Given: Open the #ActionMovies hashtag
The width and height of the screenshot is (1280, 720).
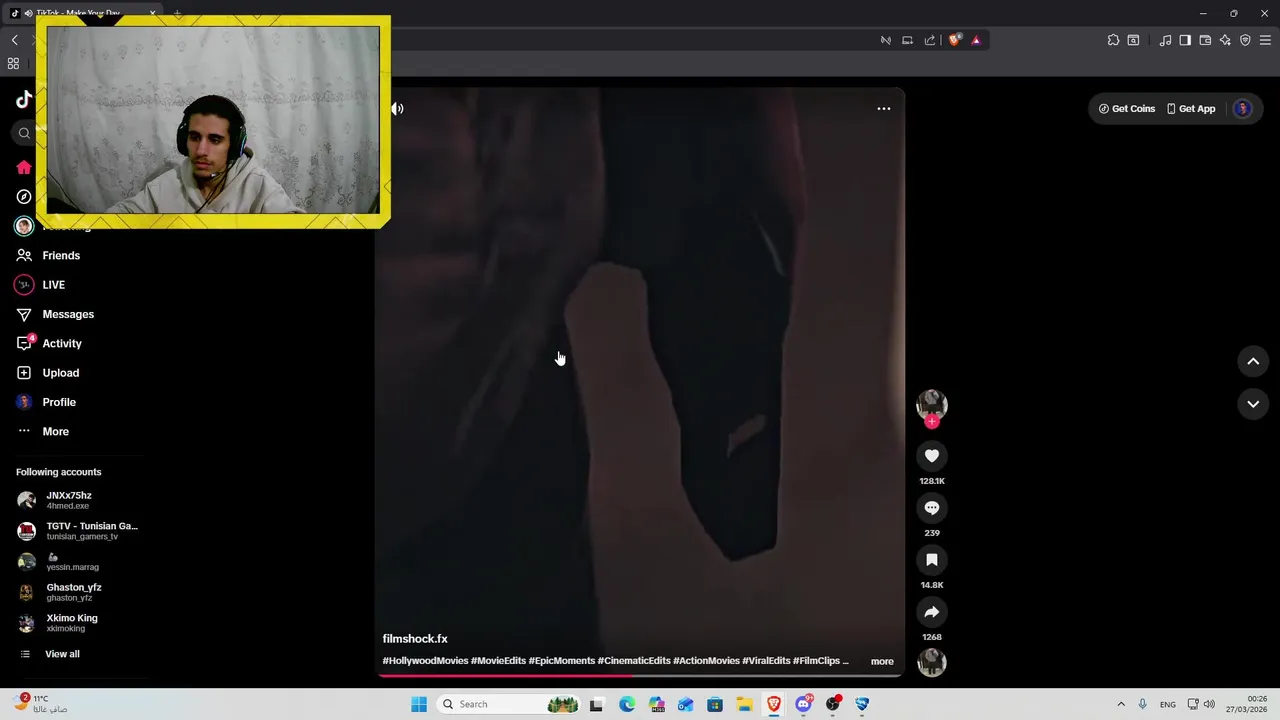Looking at the screenshot, I should [706, 661].
